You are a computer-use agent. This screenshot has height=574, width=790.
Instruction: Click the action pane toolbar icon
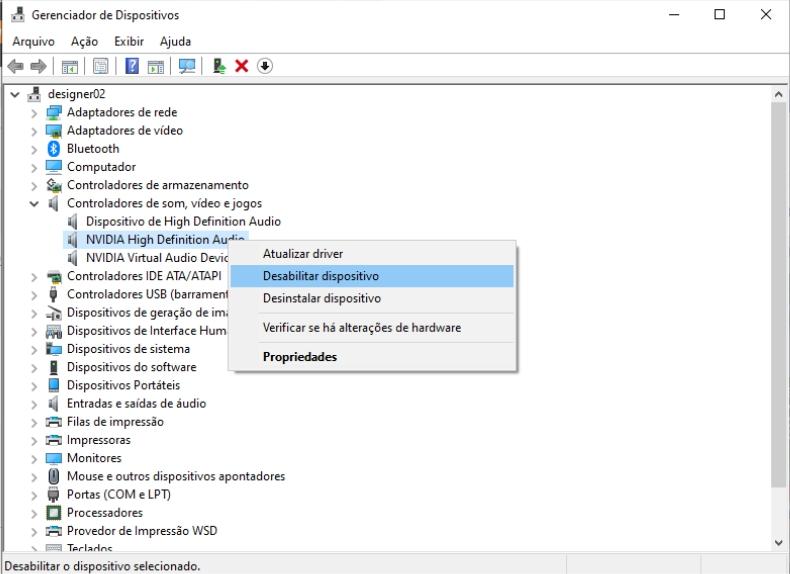tap(156, 66)
